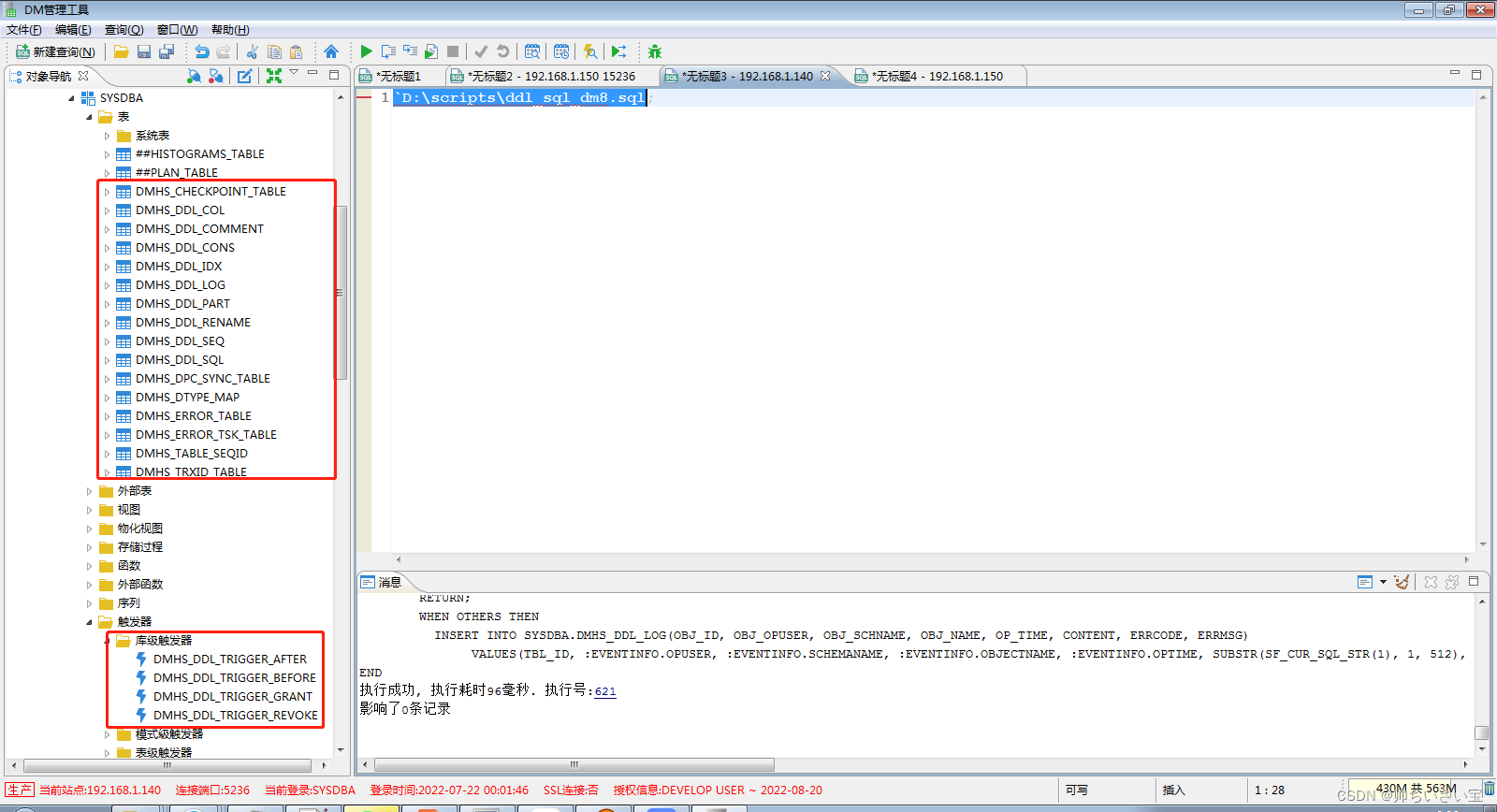Click the execute script file icon
Screen dimensions: 1497x812
[x=431, y=51]
